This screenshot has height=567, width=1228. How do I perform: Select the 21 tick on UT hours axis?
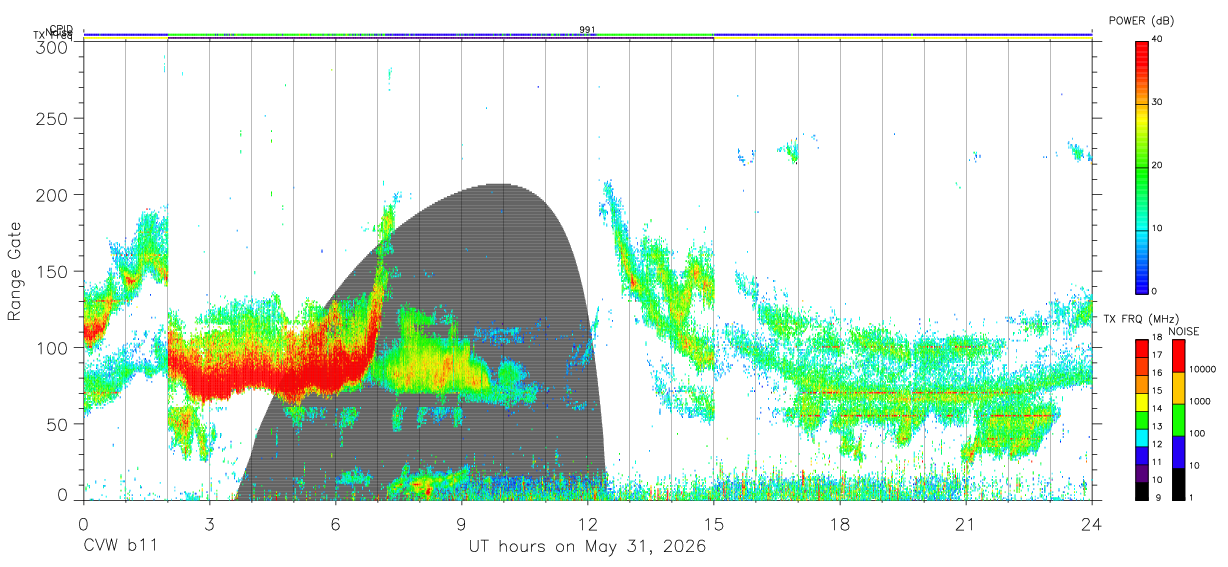[x=966, y=523]
